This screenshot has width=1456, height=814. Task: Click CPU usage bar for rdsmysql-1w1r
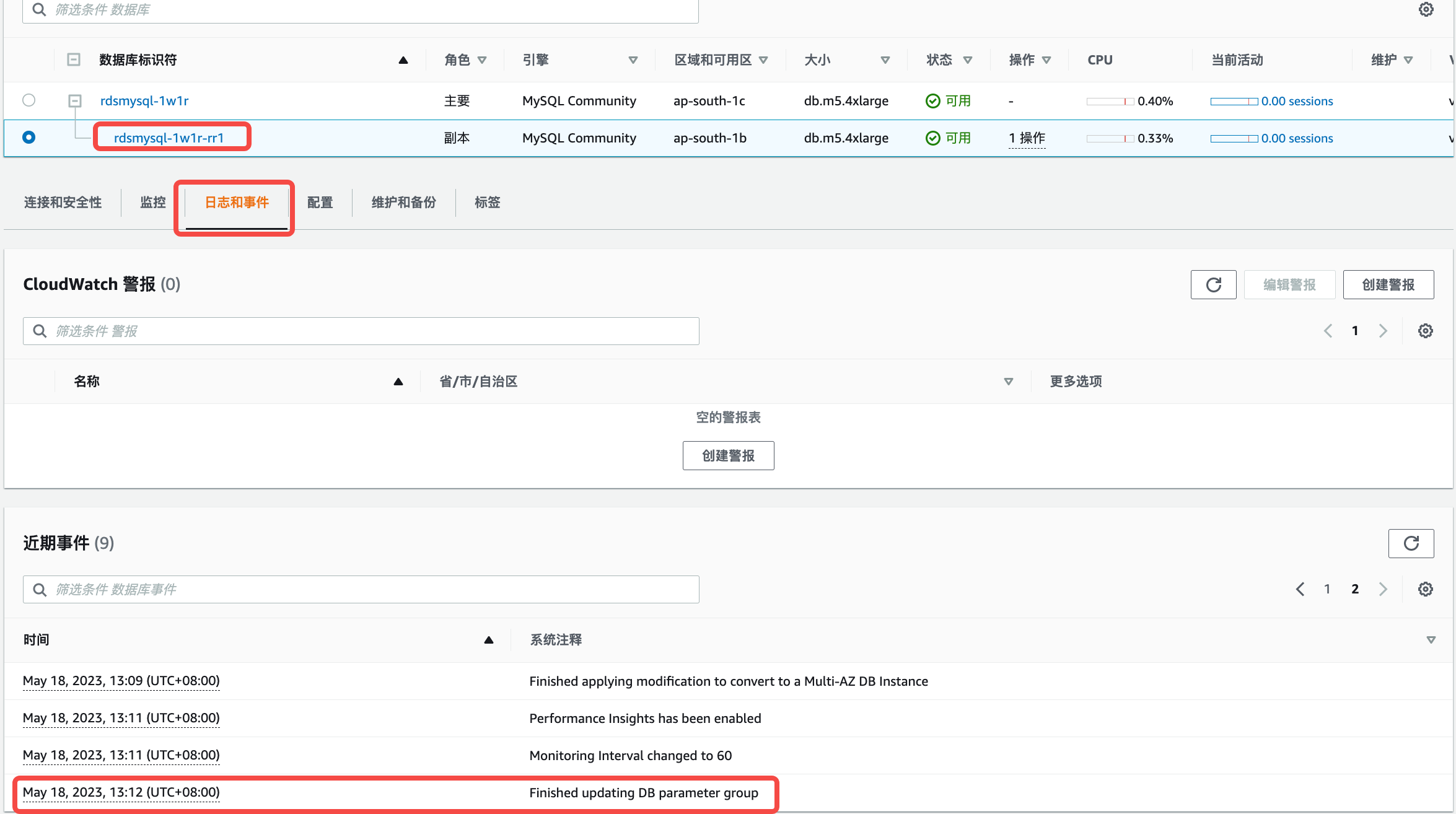(x=1110, y=102)
